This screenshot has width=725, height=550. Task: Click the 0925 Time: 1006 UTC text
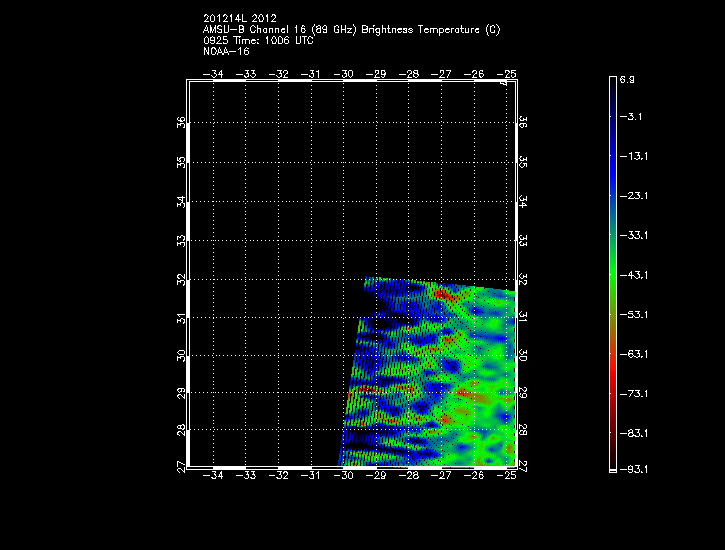click(260, 41)
